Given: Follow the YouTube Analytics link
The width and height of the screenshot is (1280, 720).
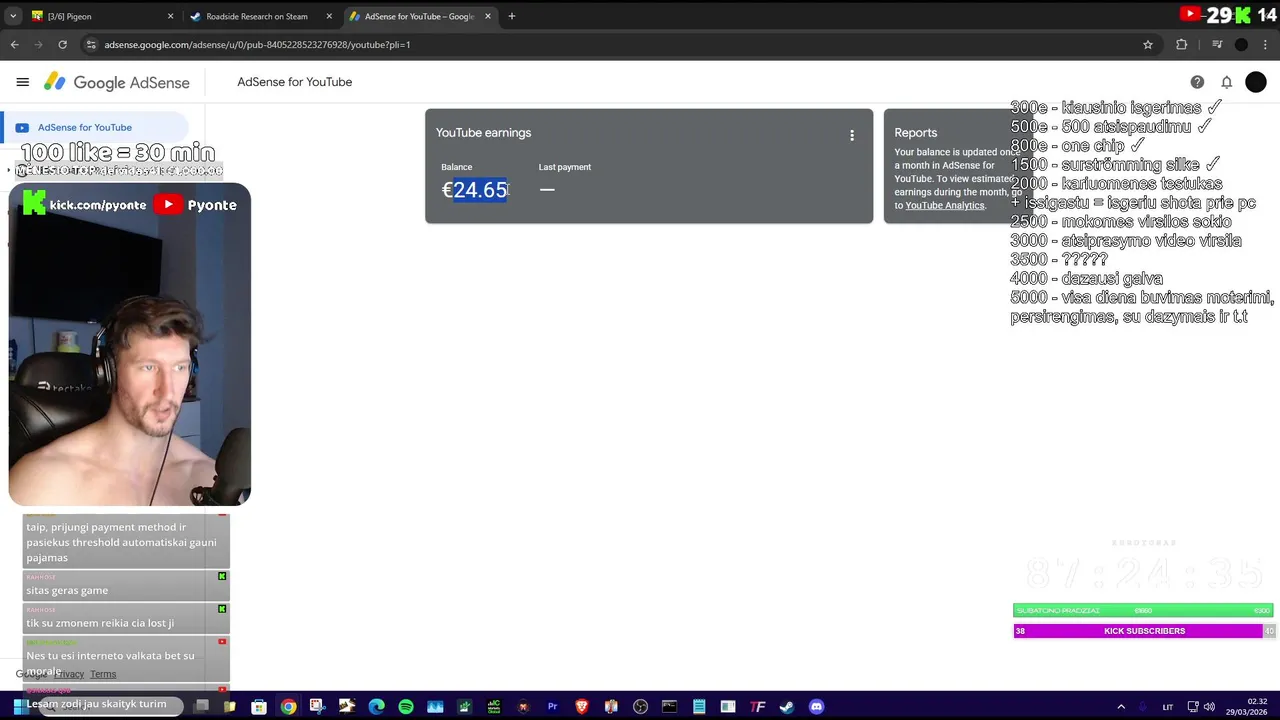Looking at the screenshot, I should [945, 205].
